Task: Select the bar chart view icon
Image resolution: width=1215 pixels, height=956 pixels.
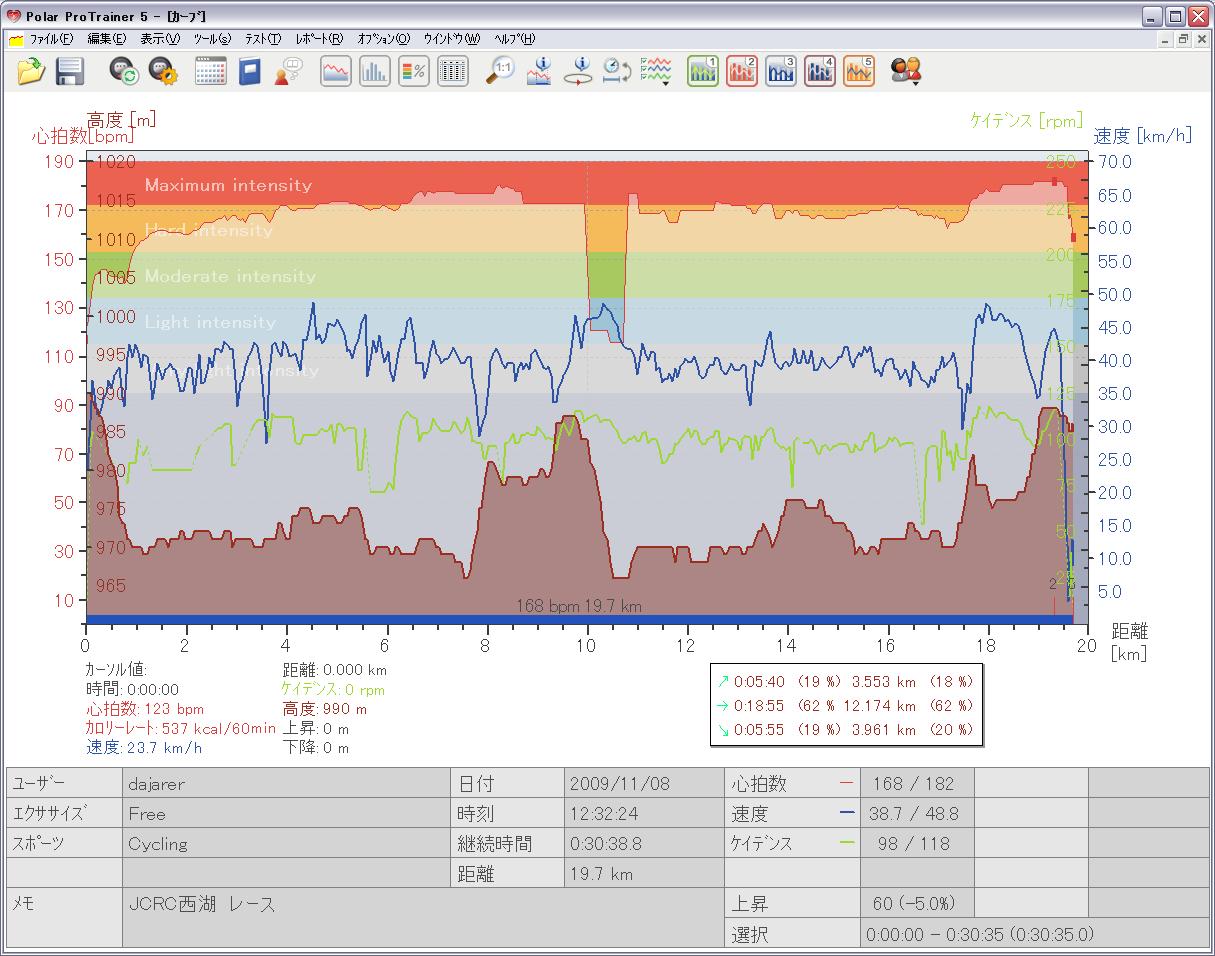Action: [375, 71]
